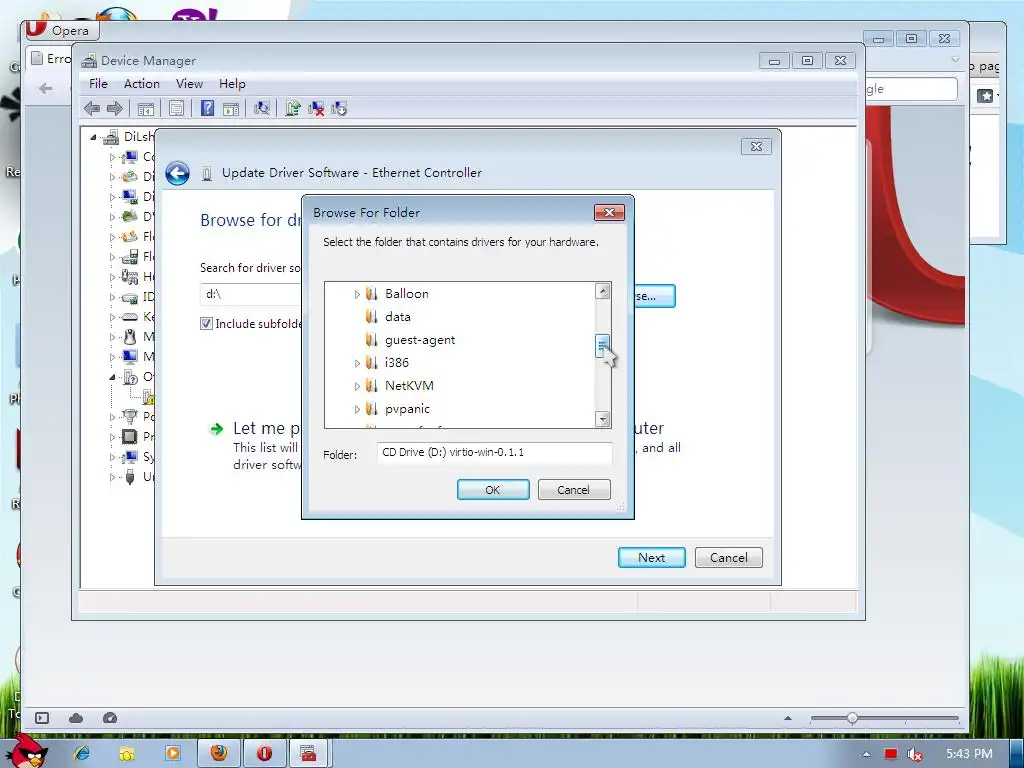
Task: Click the folder list scrollbar thumb
Action: click(x=602, y=345)
